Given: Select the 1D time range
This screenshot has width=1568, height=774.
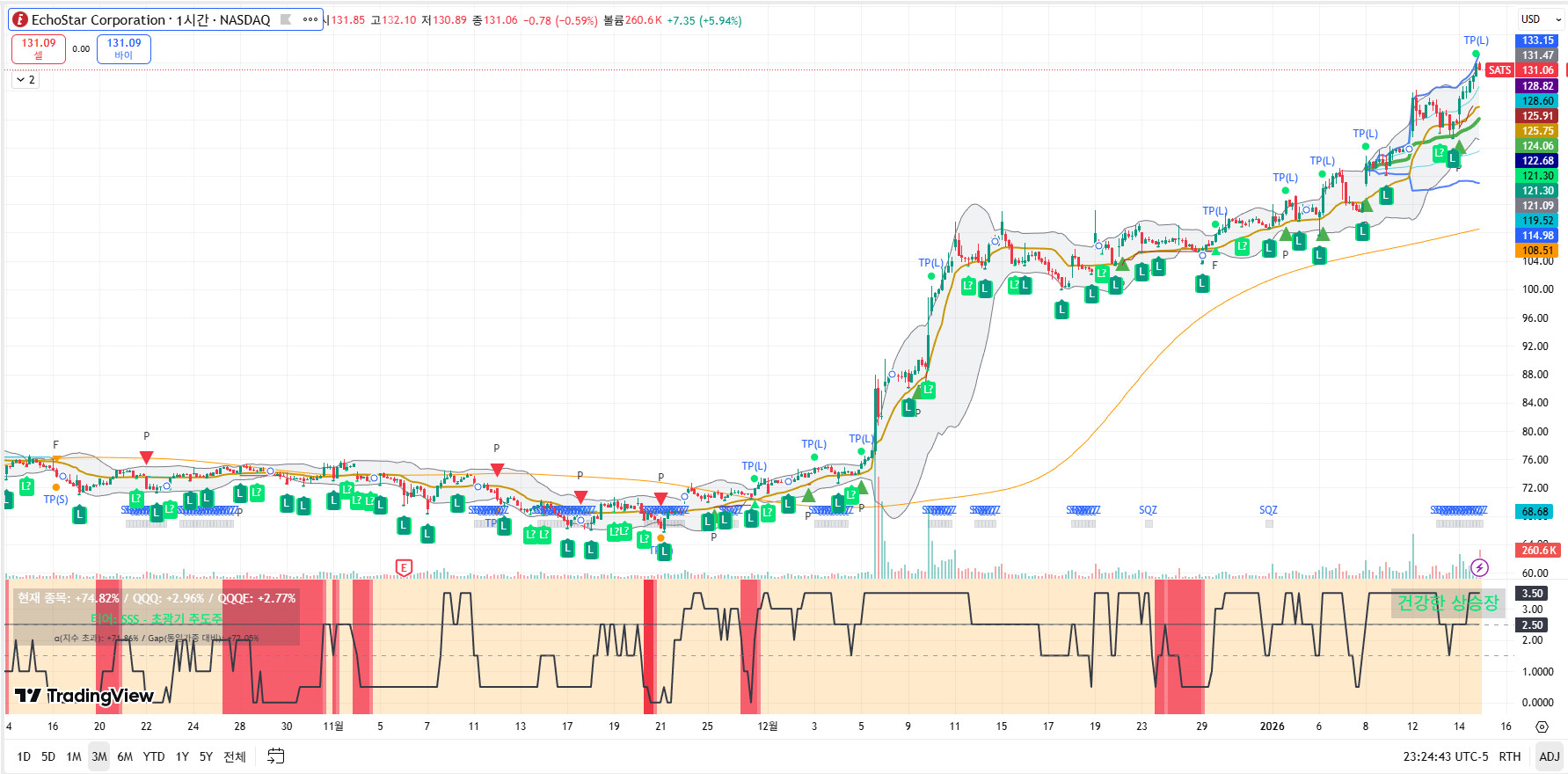Looking at the screenshot, I should tap(24, 756).
